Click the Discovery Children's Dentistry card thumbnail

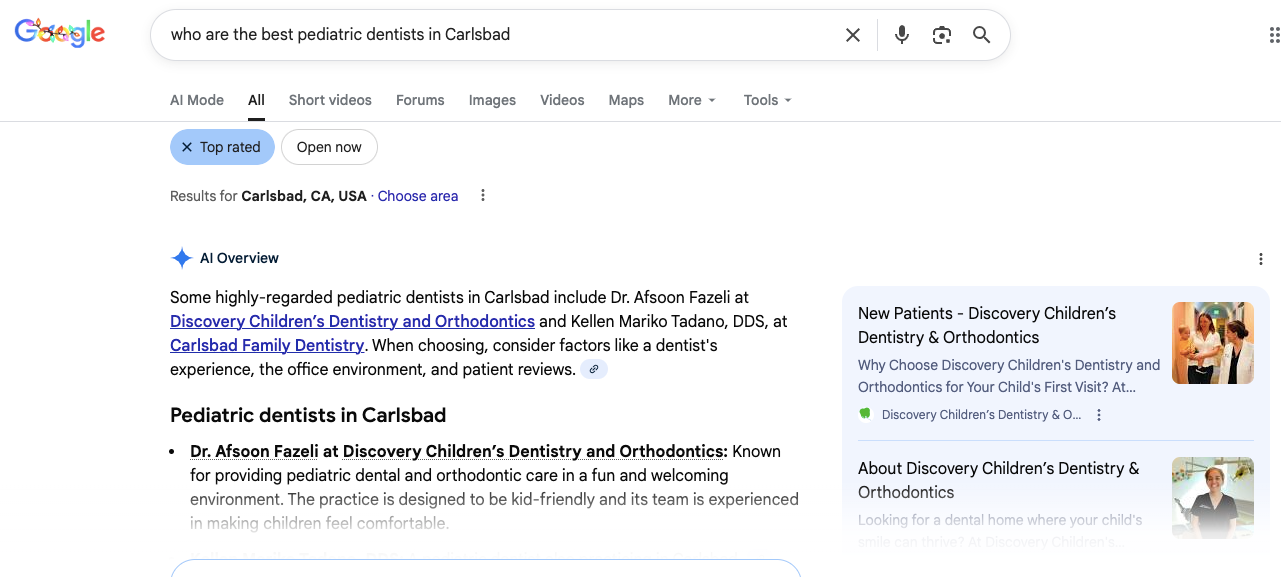tap(1212, 342)
